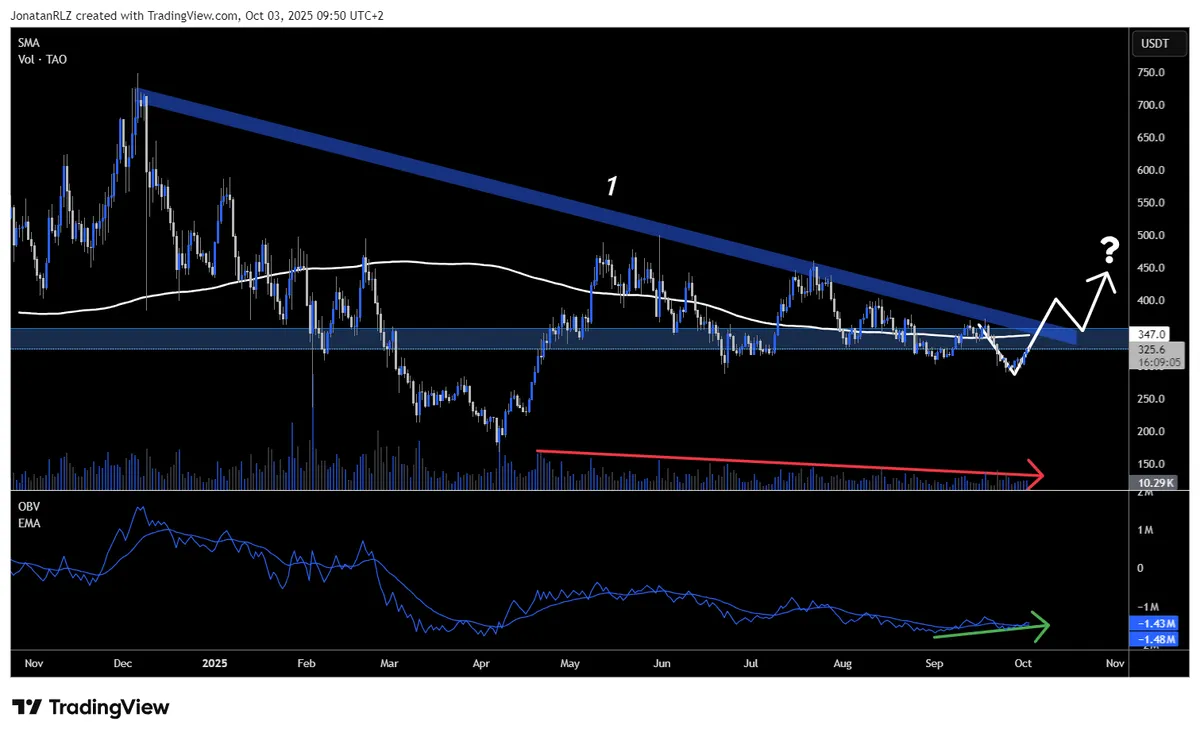Toggle the EMA legend in OBV pane
The height and width of the screenshot is (737, 1200).
[x=28, y=523]
